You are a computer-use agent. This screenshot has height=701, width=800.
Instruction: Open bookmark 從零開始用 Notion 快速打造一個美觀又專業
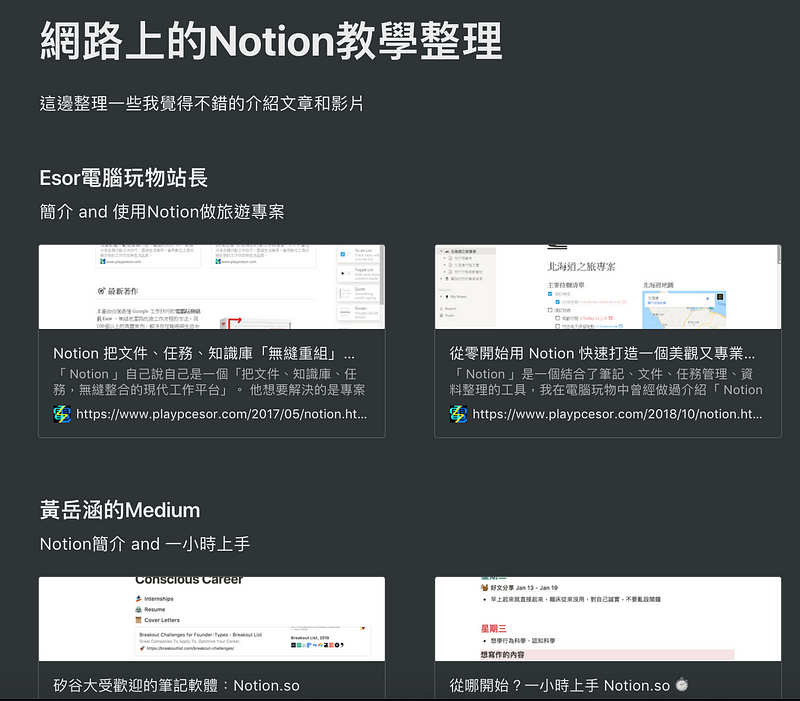point(602,353)
